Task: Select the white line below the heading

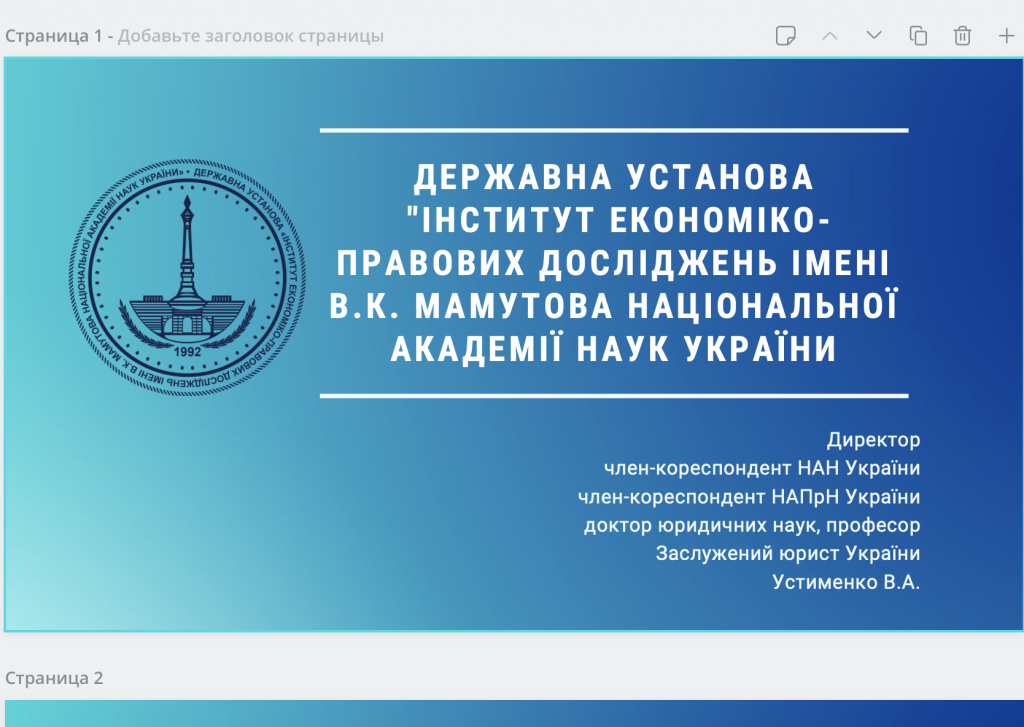Action: click(614, 396)
